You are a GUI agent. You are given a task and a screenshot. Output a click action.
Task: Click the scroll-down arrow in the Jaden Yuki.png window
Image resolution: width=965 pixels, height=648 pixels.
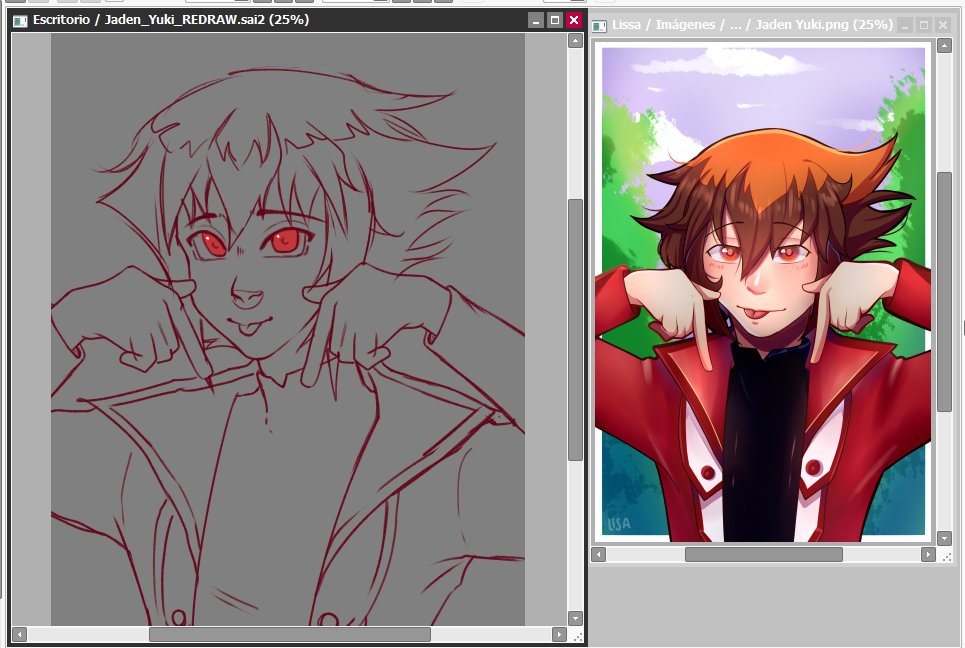click(x=944, y=538)
